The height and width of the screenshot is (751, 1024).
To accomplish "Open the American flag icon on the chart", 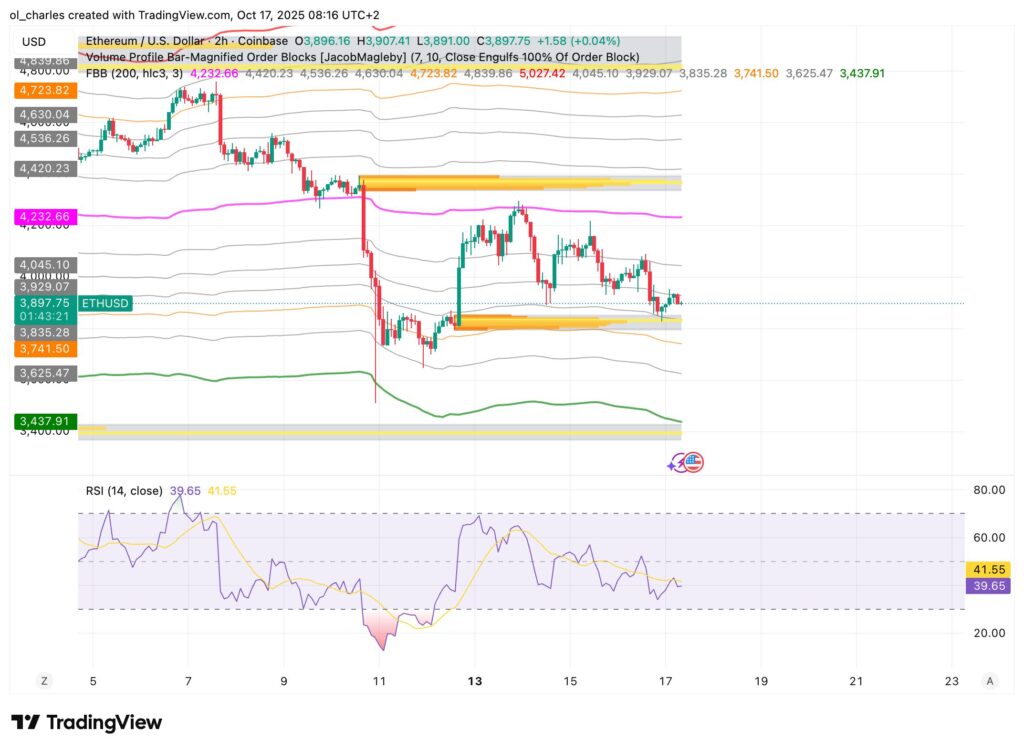I will (x=695, y=461).
